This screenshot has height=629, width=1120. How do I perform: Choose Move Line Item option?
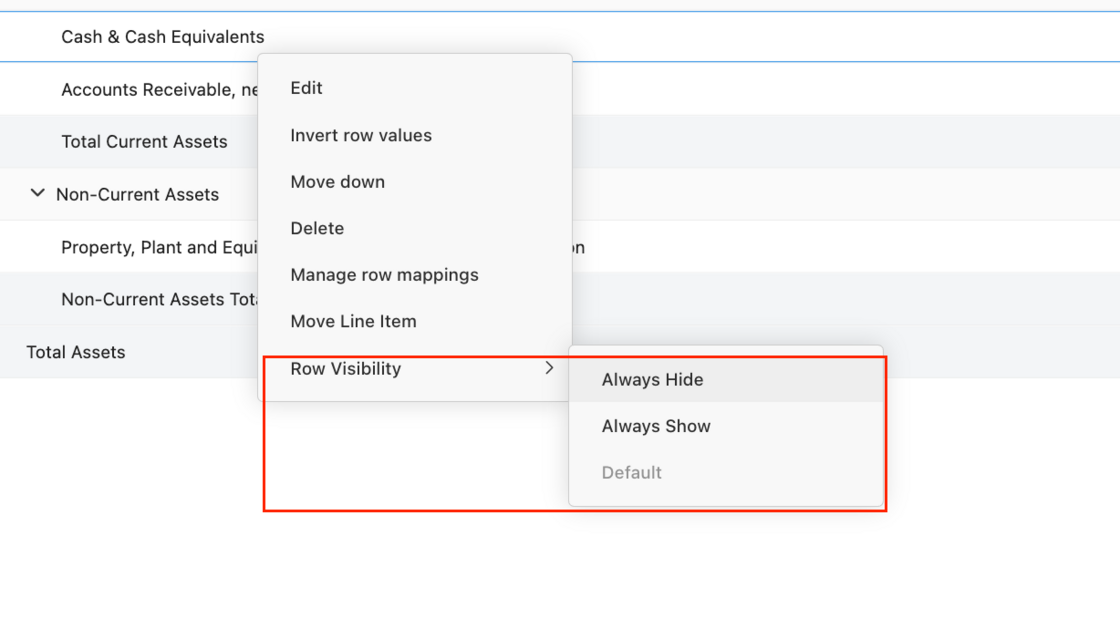(x=355, y=321)
